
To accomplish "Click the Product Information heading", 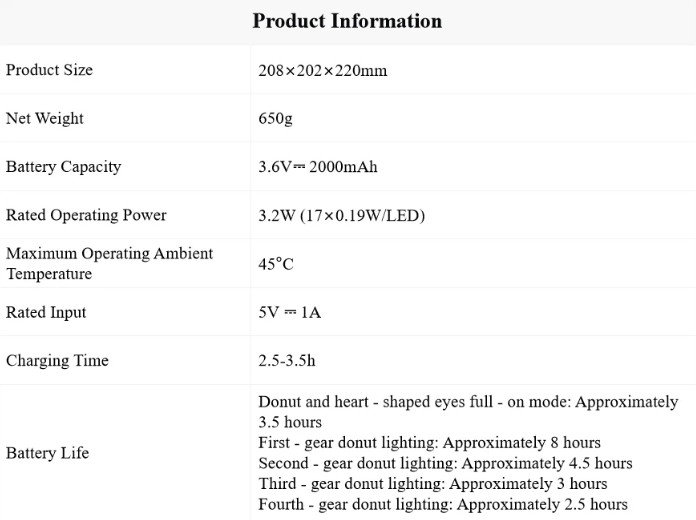I will [x=347, y=21].
